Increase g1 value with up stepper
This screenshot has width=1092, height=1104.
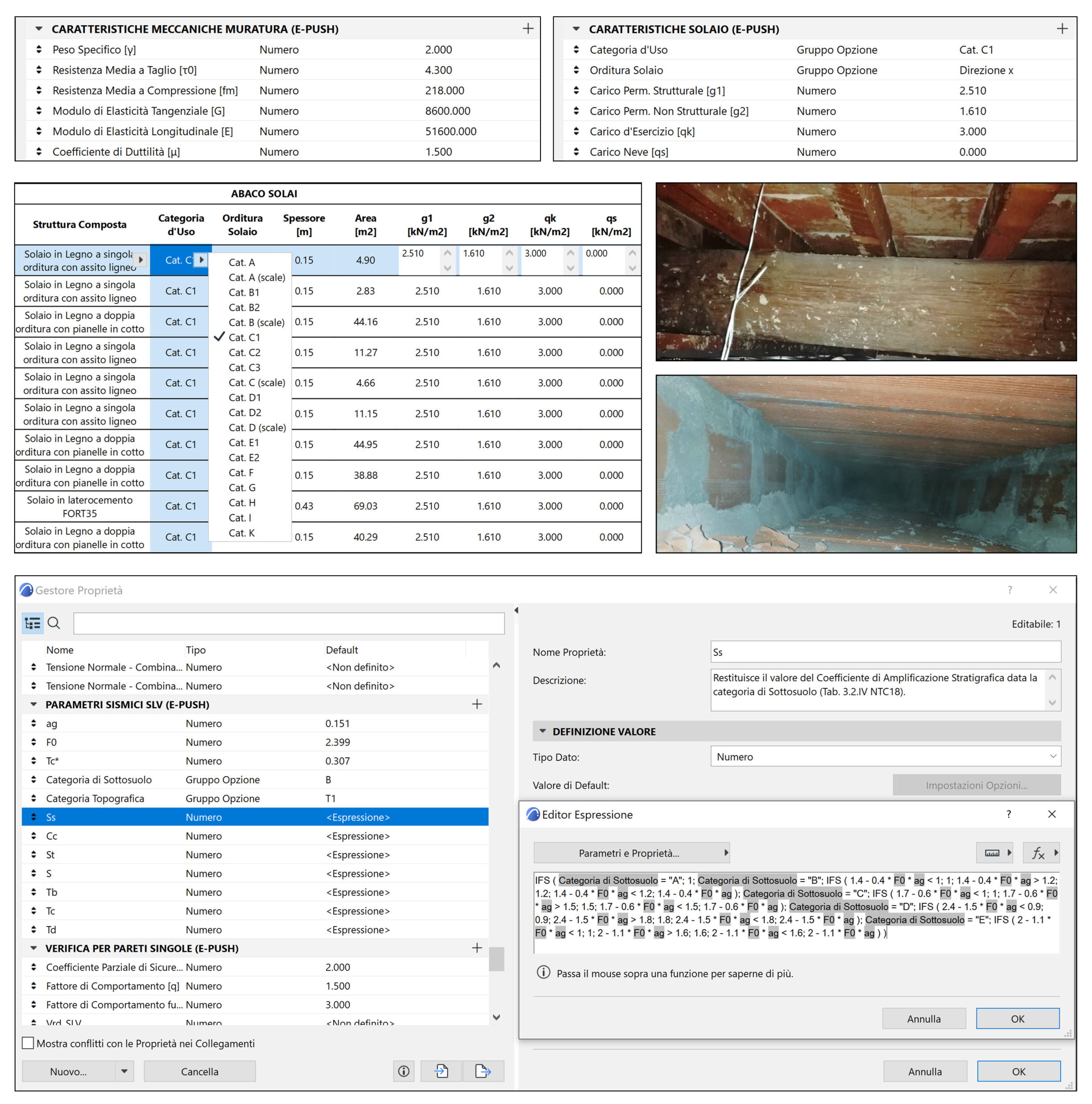point(447,253)
